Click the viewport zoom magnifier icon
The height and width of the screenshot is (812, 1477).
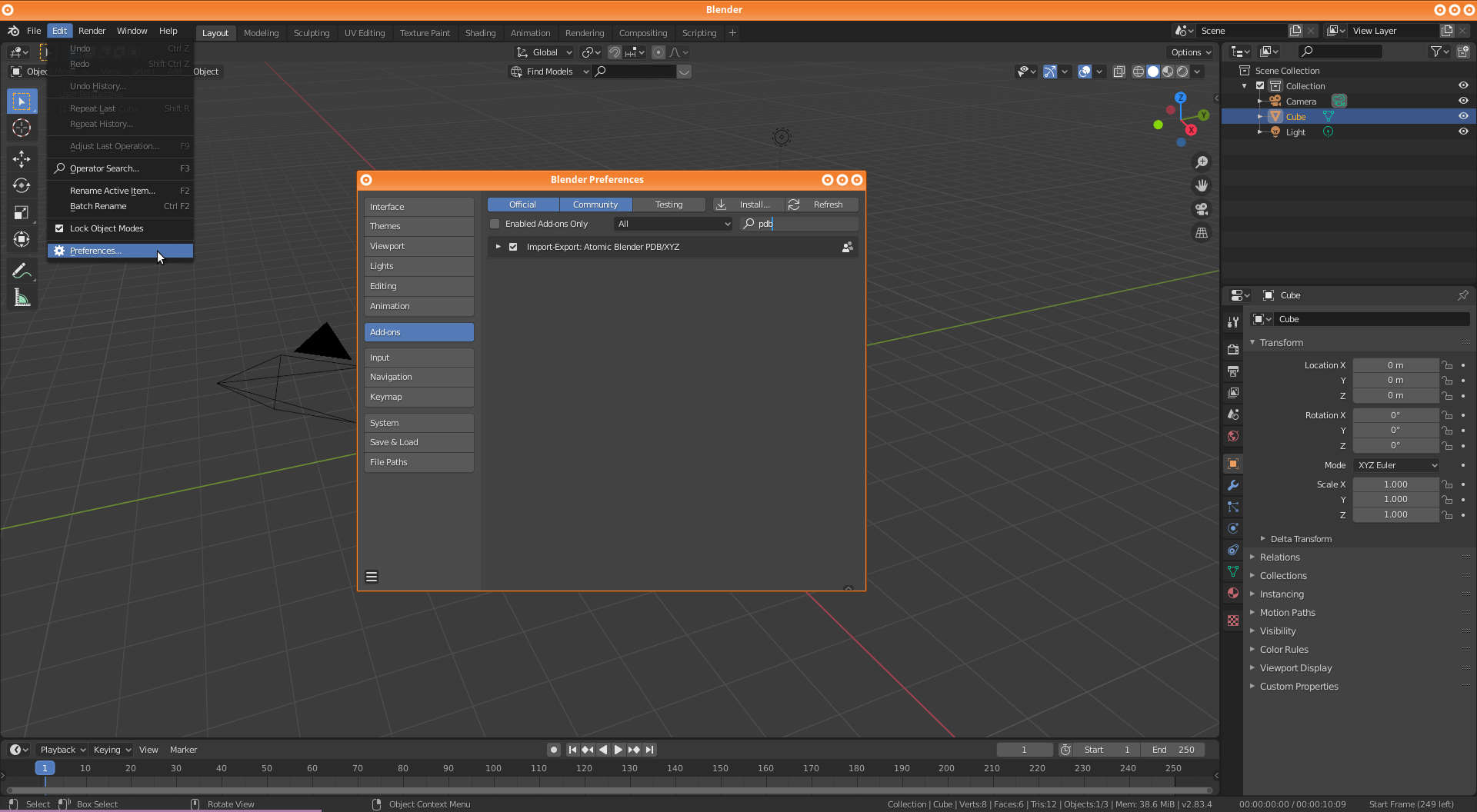pyautogui.click(x=1202, y=162)
